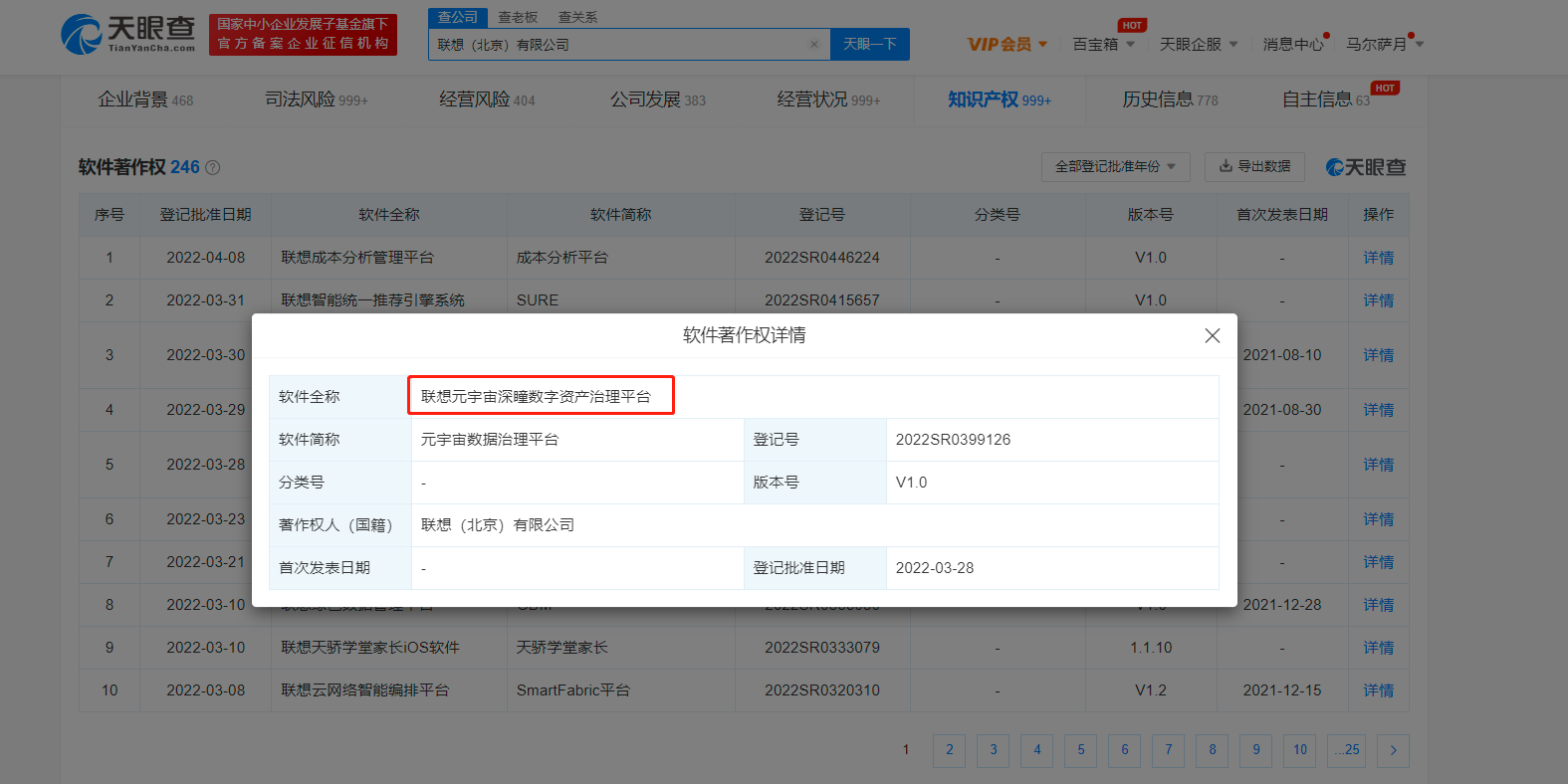Open 详情 for row 6 dated 2022-03-23

(x=1378, y=519)
